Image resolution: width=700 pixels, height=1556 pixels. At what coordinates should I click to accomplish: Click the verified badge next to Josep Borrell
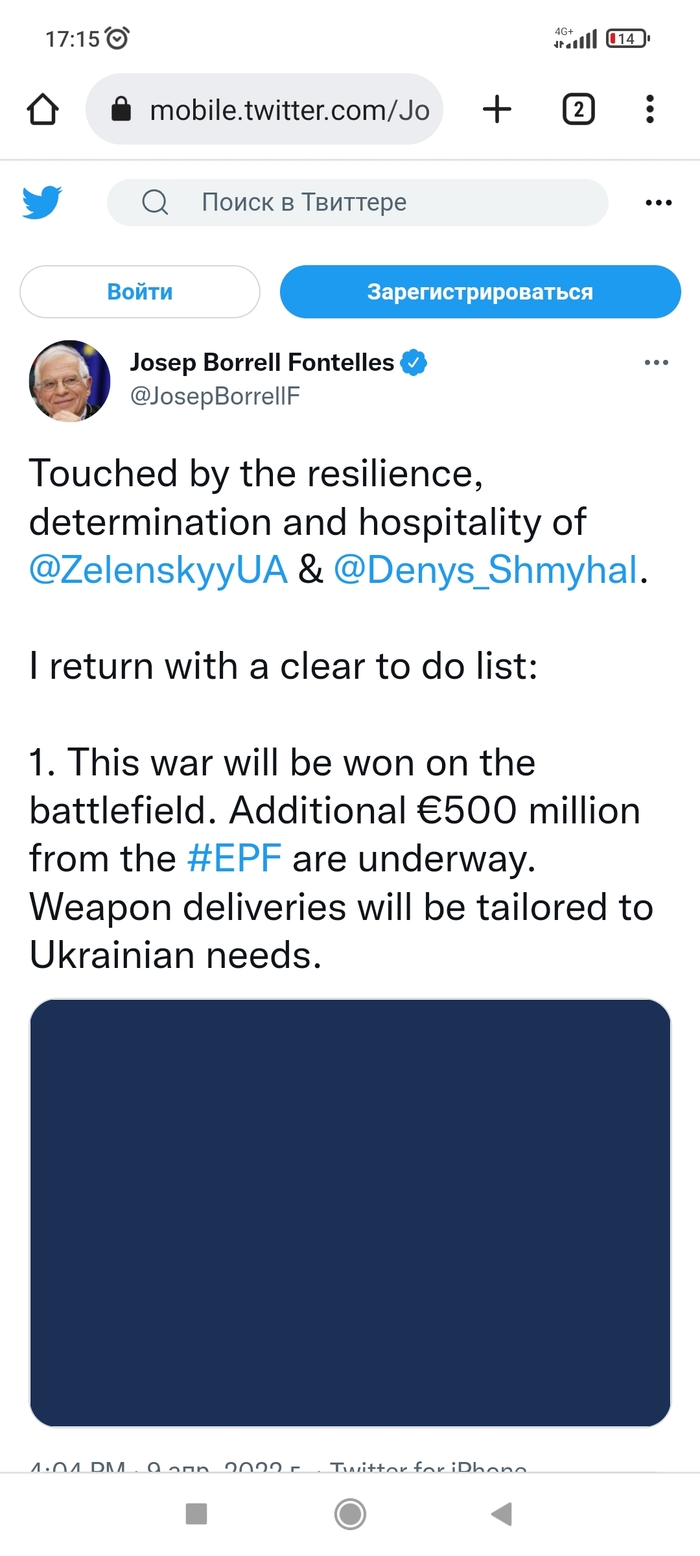click(x=414, y=362)
